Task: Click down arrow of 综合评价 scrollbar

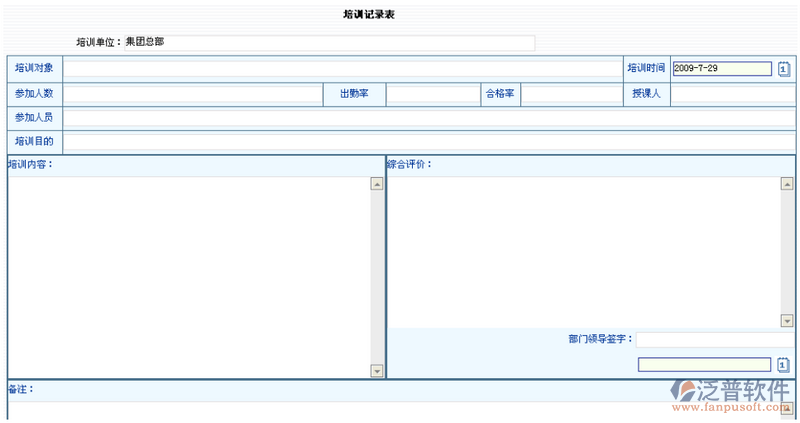Action: (787, 320)
